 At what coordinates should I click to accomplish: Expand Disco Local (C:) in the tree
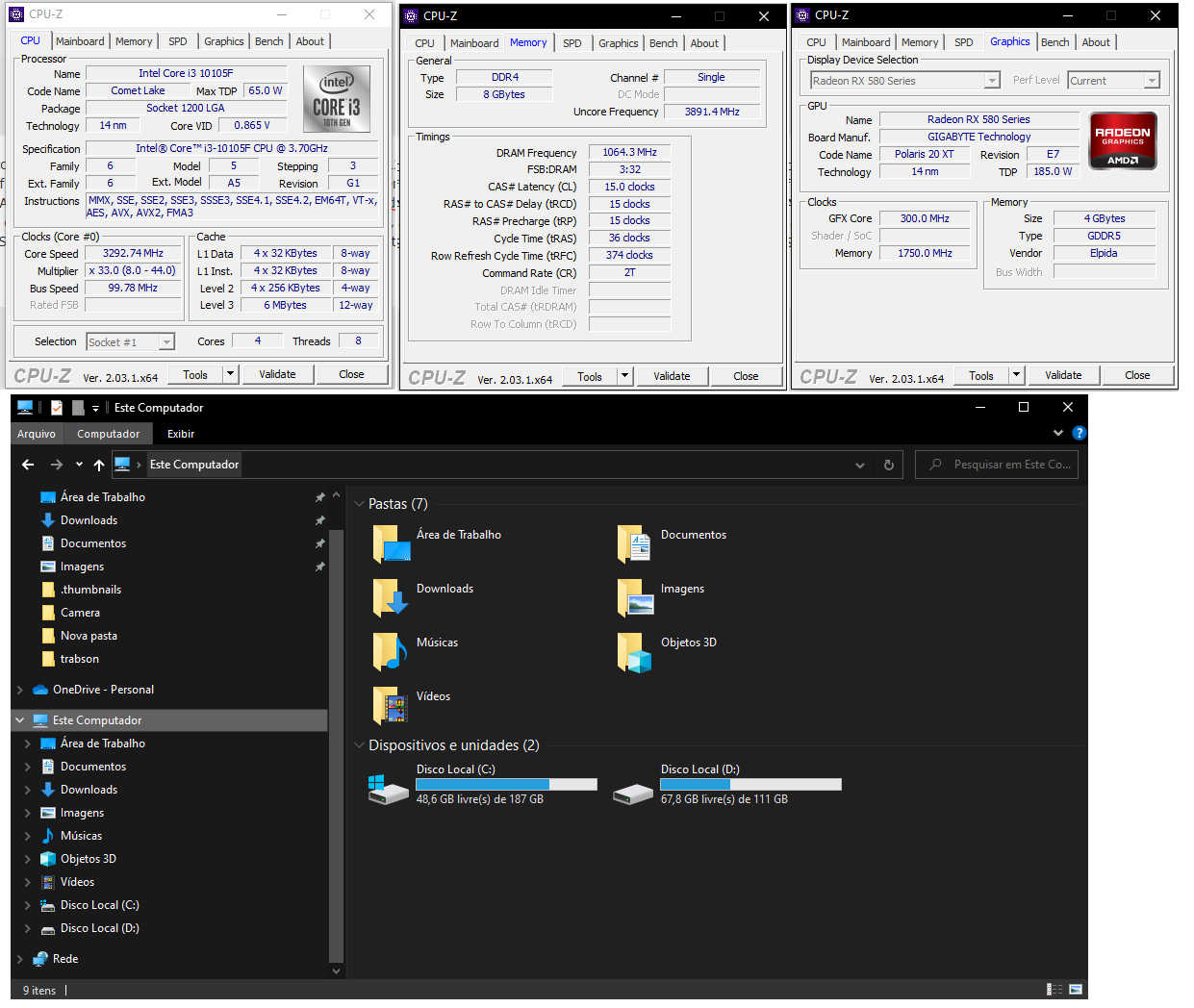(x=27, y=905)
